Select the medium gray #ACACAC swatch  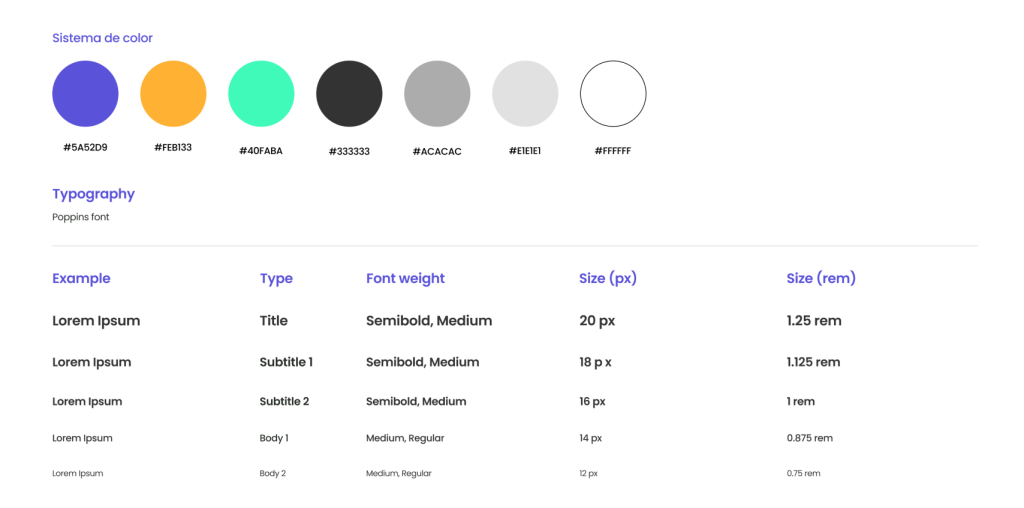pyautogui.click(x=437, y=93)
